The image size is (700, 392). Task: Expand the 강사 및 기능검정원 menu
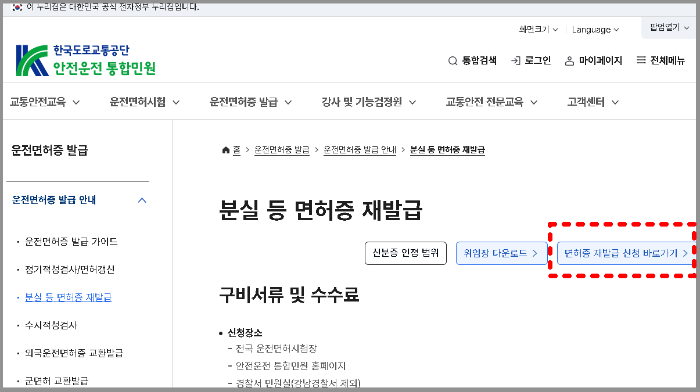(x=369, y=102)
